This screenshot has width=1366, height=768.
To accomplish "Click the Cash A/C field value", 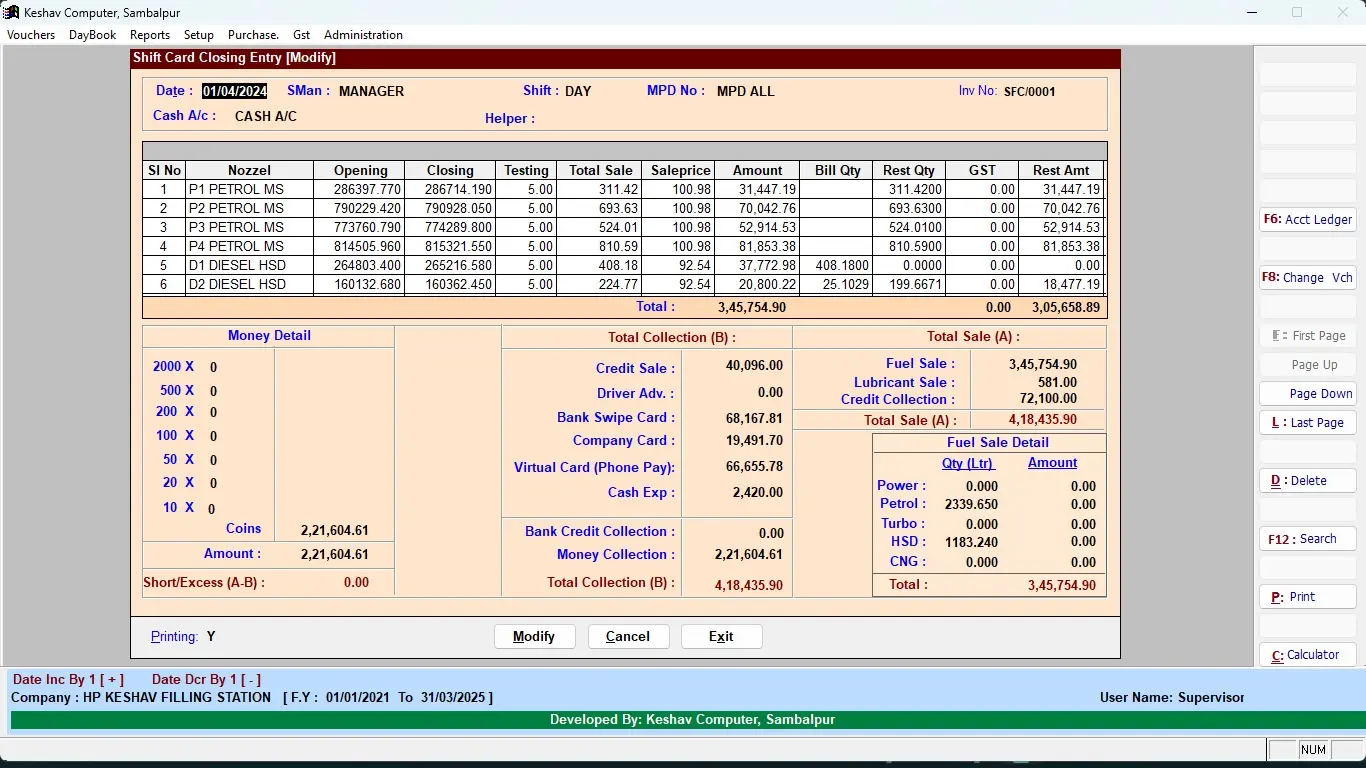I will pyautogui.click(x=266, y=116).
